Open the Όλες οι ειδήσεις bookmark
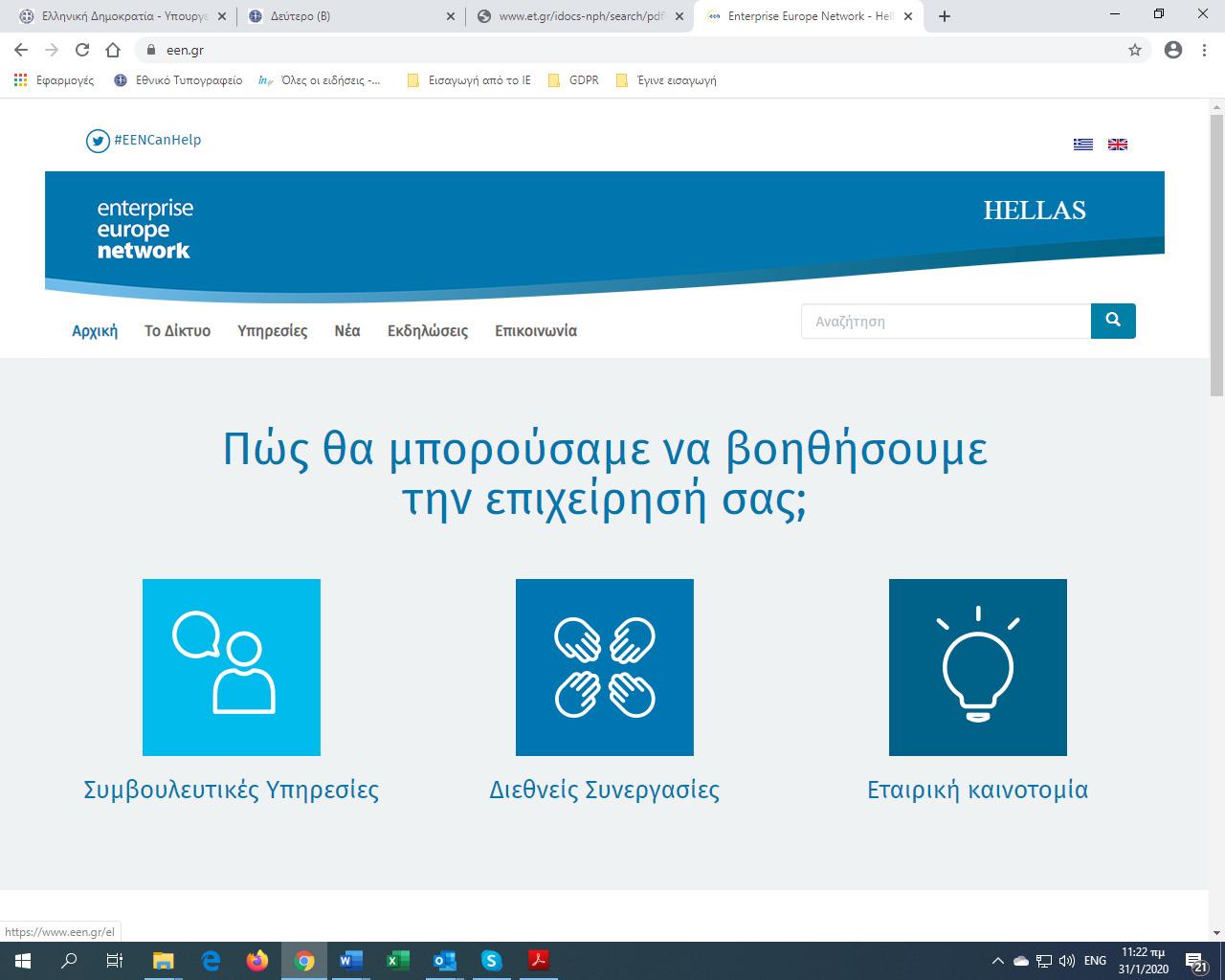The height and width of the screenshot is (980, 1225). click(320, 80)
